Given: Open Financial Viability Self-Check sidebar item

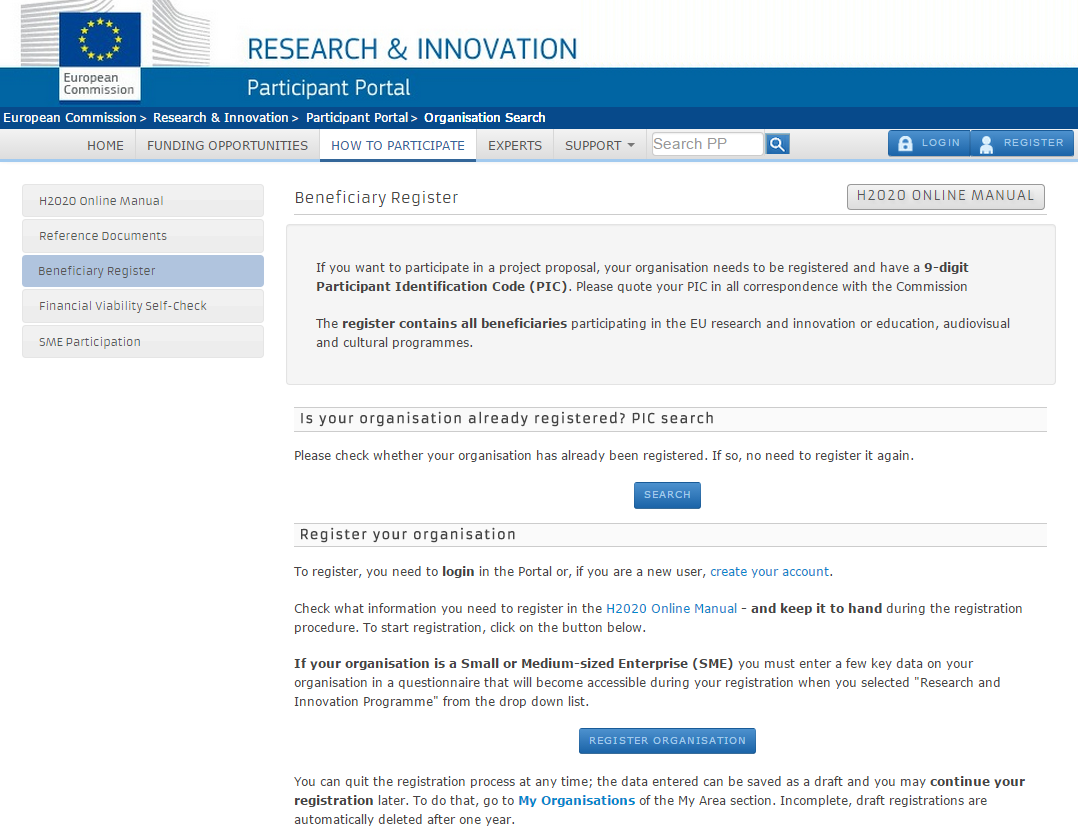Looking at the screenshot, I should click(x=143, y=306).
